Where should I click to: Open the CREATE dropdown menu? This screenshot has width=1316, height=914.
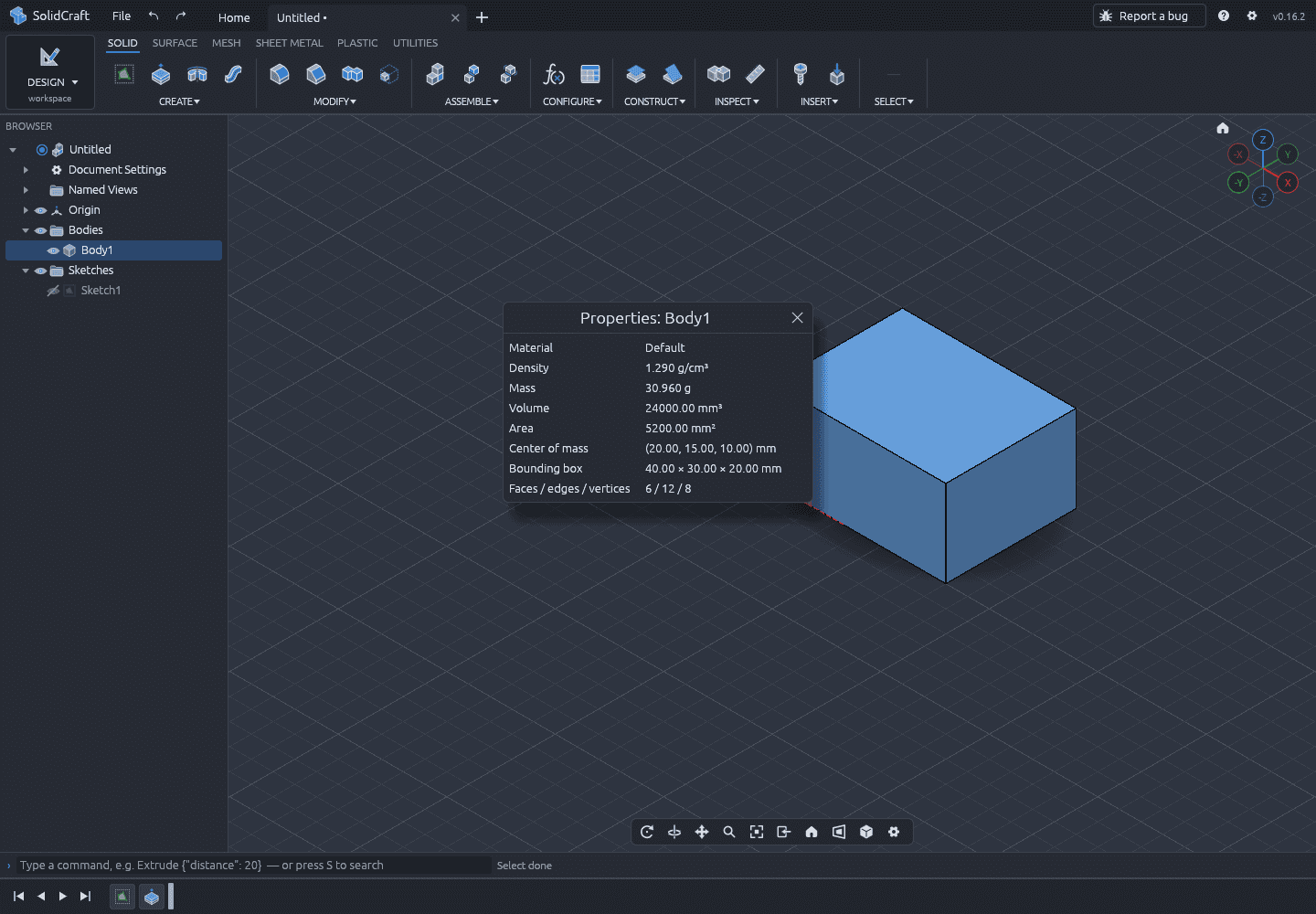pos(179,101)
